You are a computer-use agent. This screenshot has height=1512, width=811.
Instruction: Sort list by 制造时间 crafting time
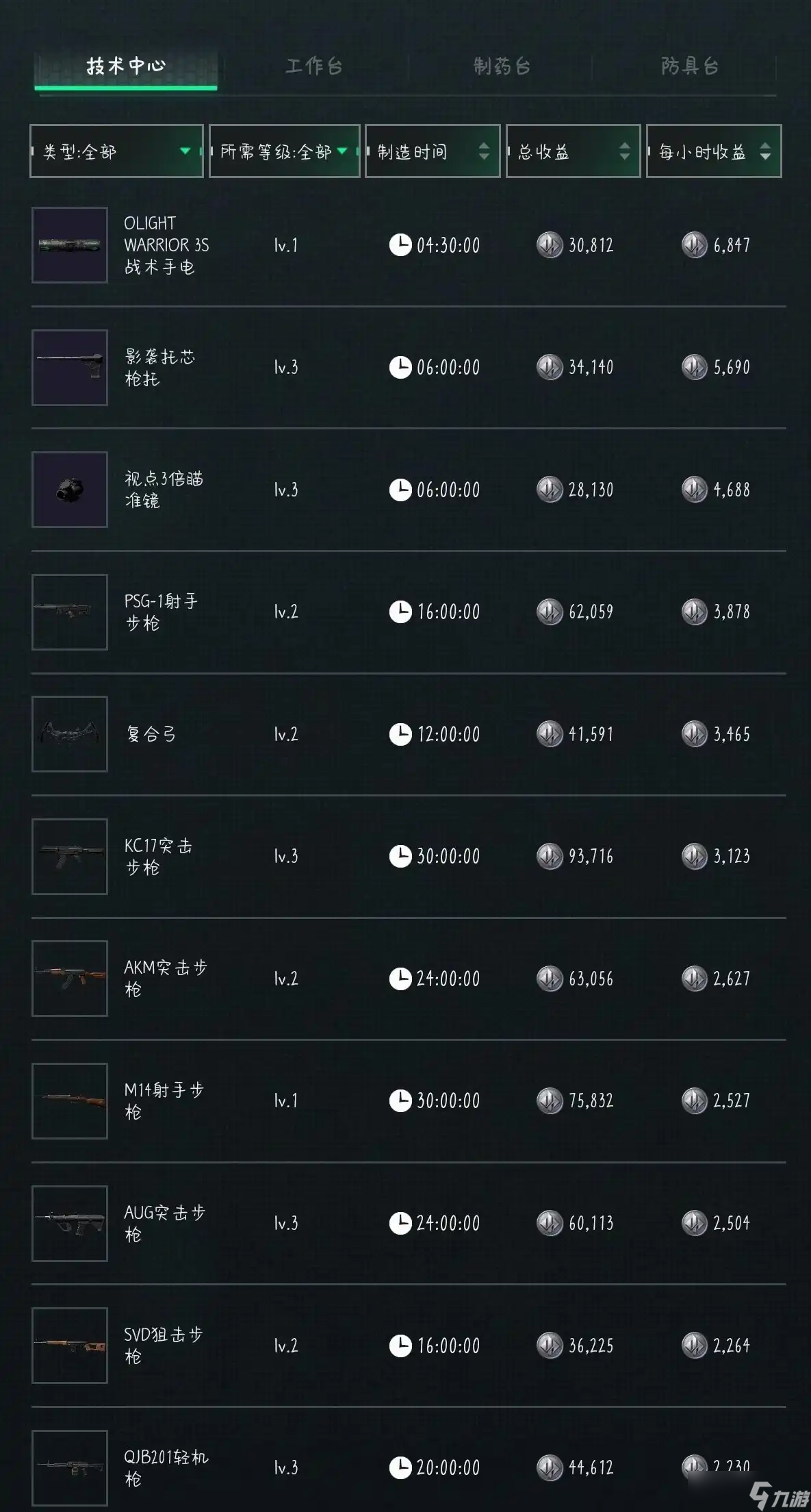point(433,151)
